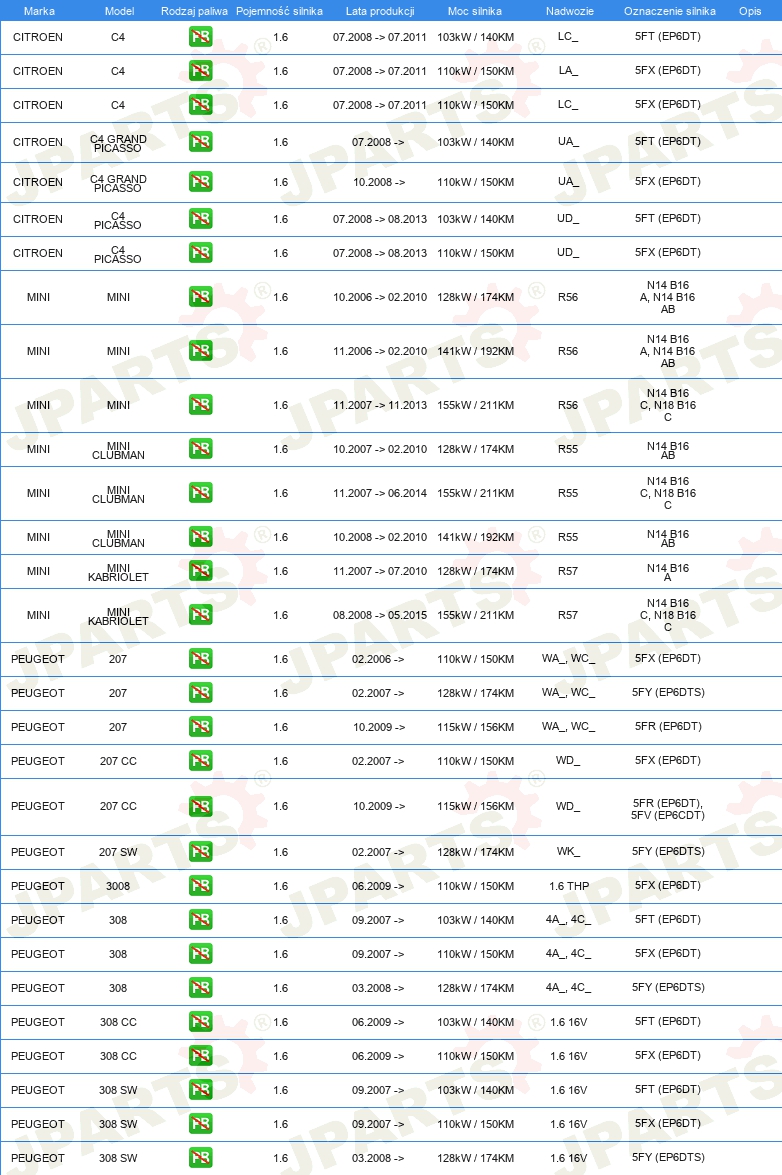Screen dimensions: 782x1175
Task: Click the '11.2007 -> 07.2010' production years cell
Action: click(380, 571)
